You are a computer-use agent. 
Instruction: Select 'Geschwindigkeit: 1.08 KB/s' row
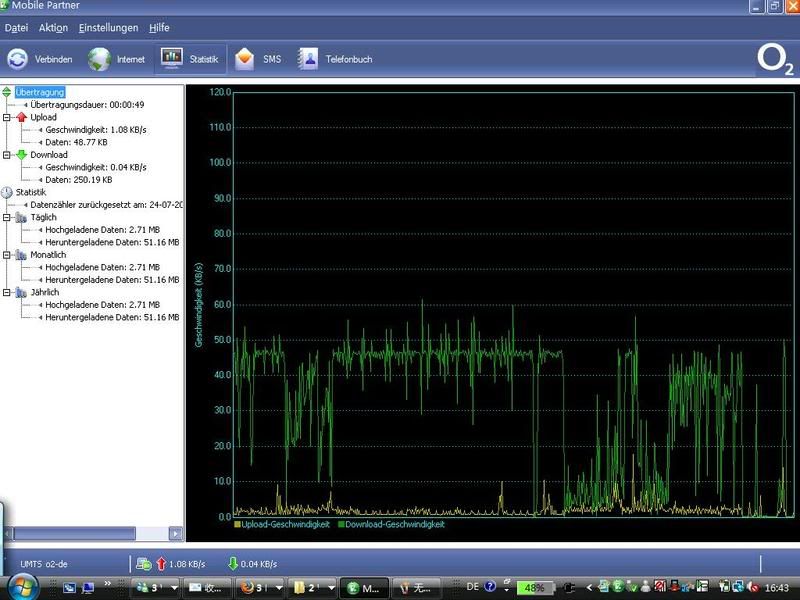pos(96,130)
